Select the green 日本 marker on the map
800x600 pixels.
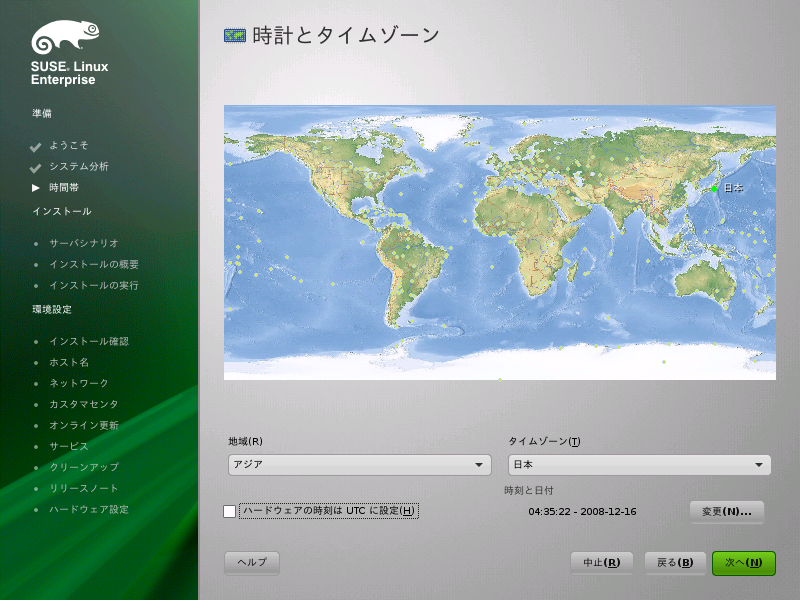714,189
